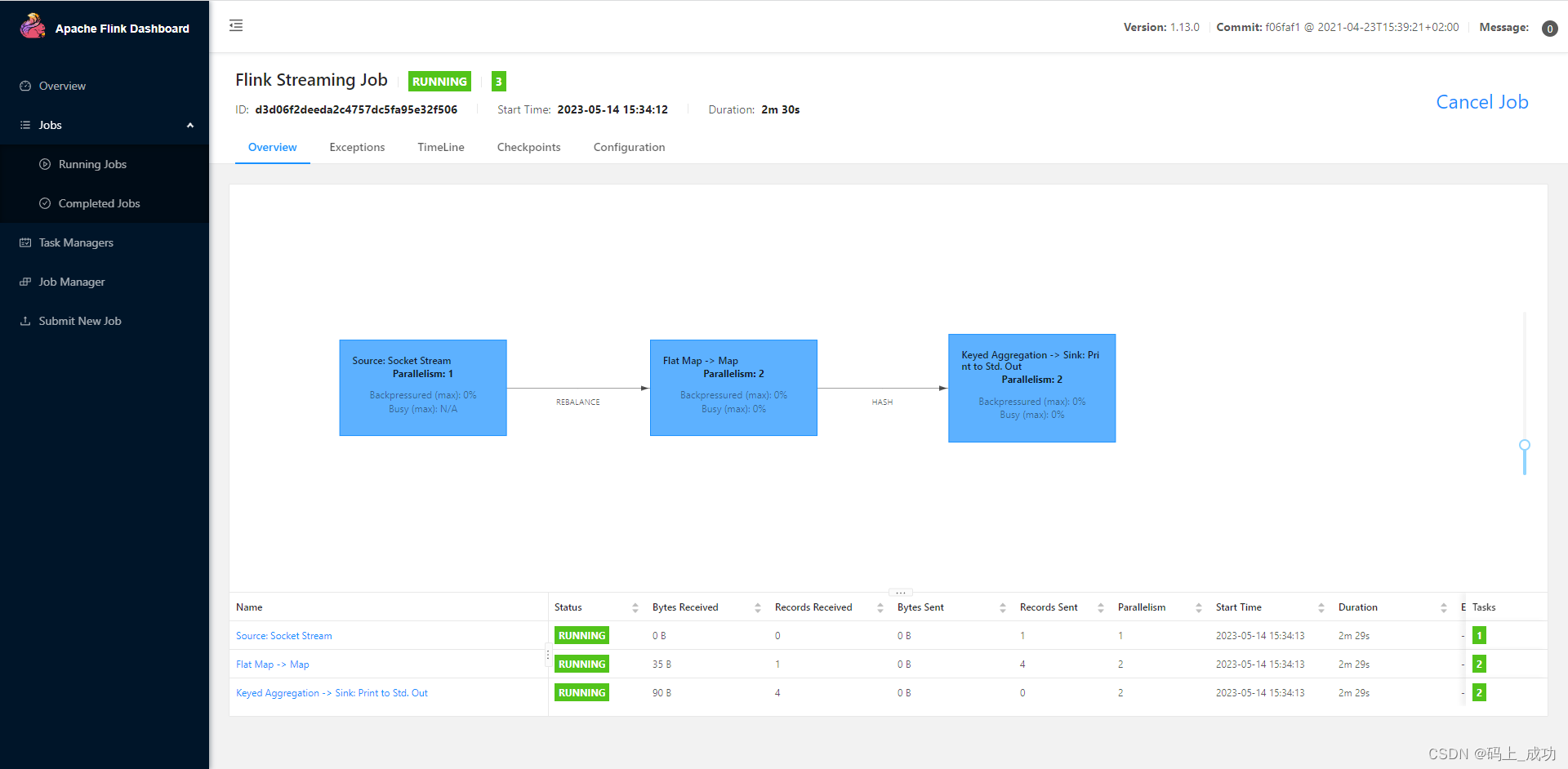Click the message count badge showing 0
This screenshot has width=1568, height=769.
(1549, 29)
